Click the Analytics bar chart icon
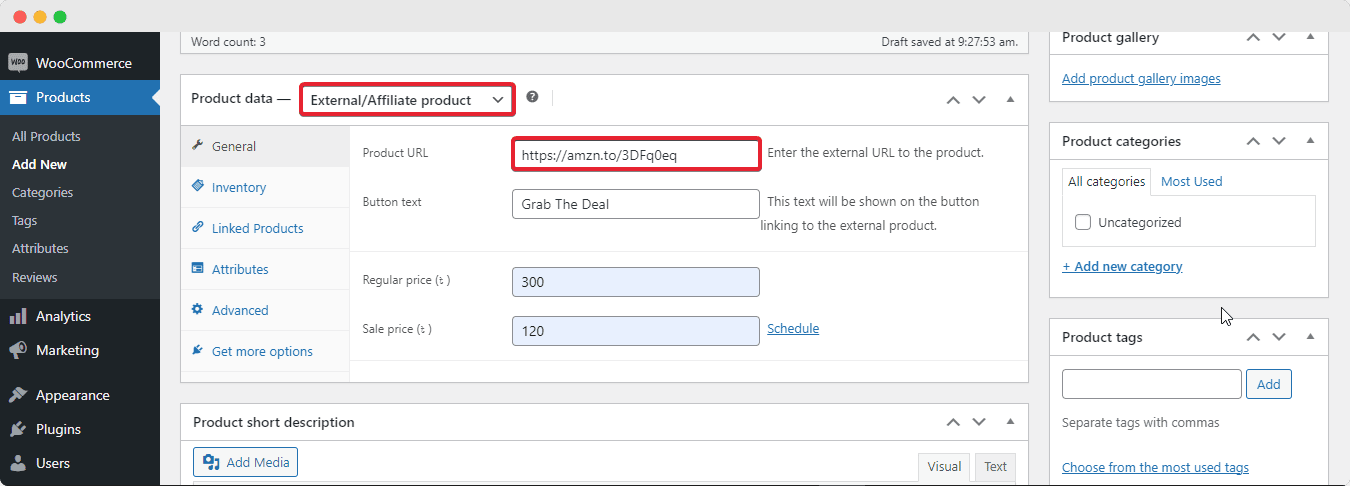 pyautogui.click(x=18, y=316)
